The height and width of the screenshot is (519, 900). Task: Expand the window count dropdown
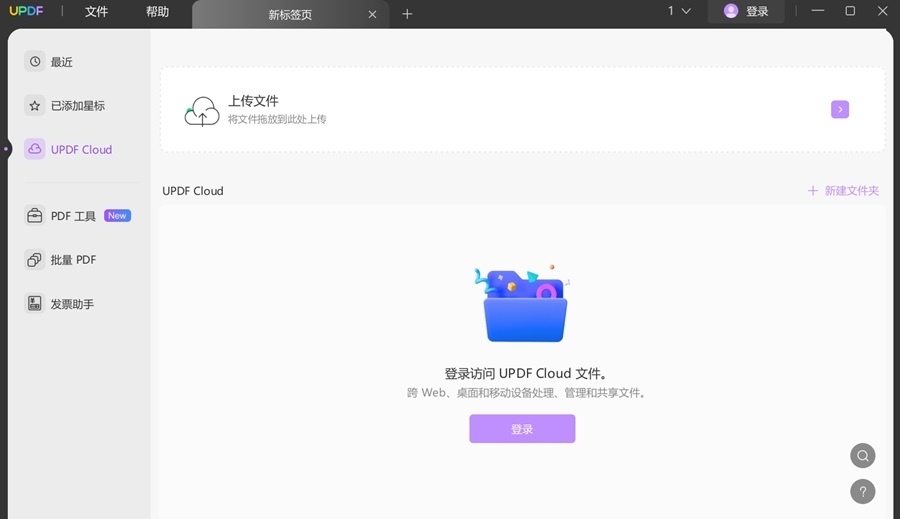(x=679, y=11)
